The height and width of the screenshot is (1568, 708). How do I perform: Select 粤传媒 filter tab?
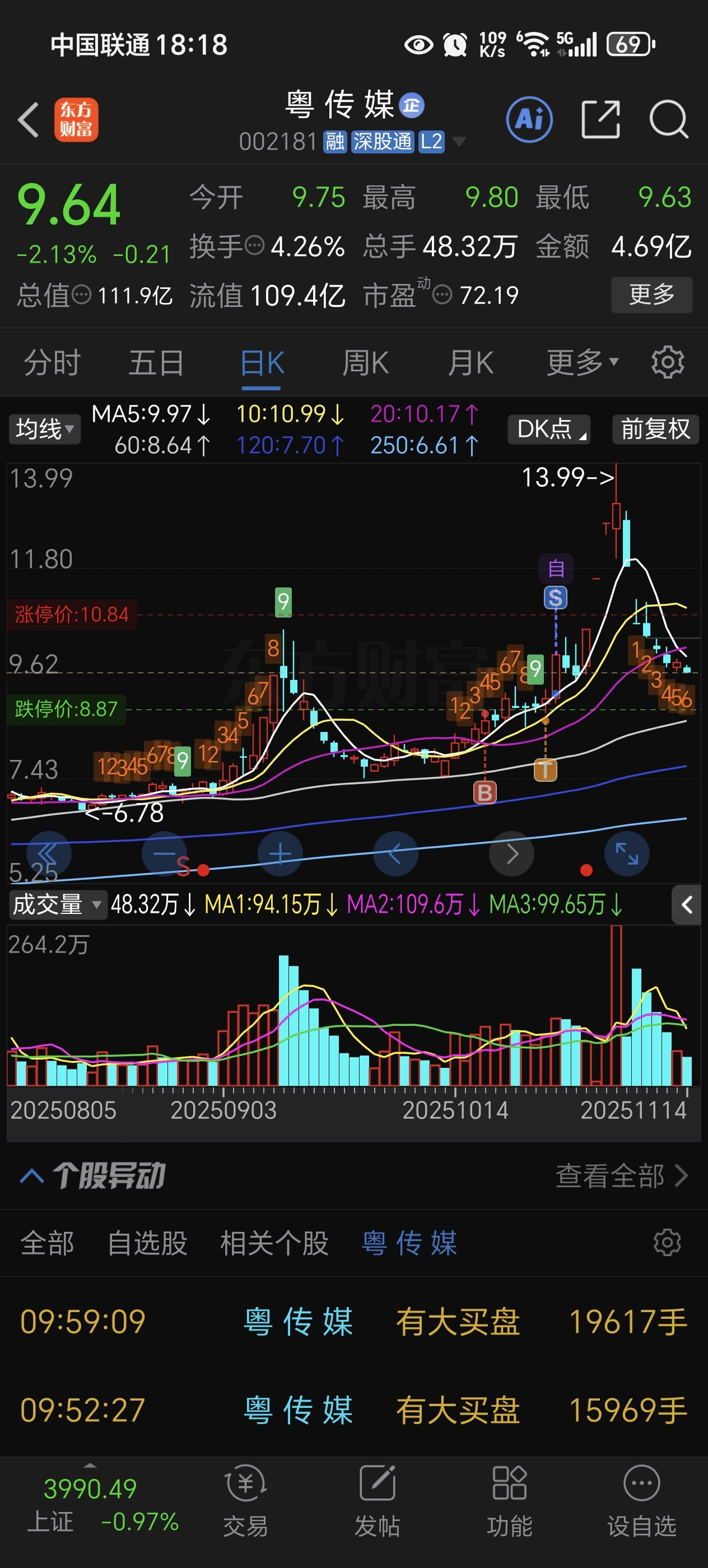coord(409,1243)
